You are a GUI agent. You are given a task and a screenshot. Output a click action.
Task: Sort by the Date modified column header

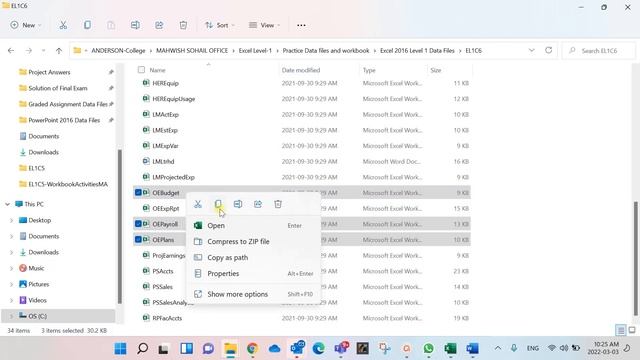coord(301,70)
